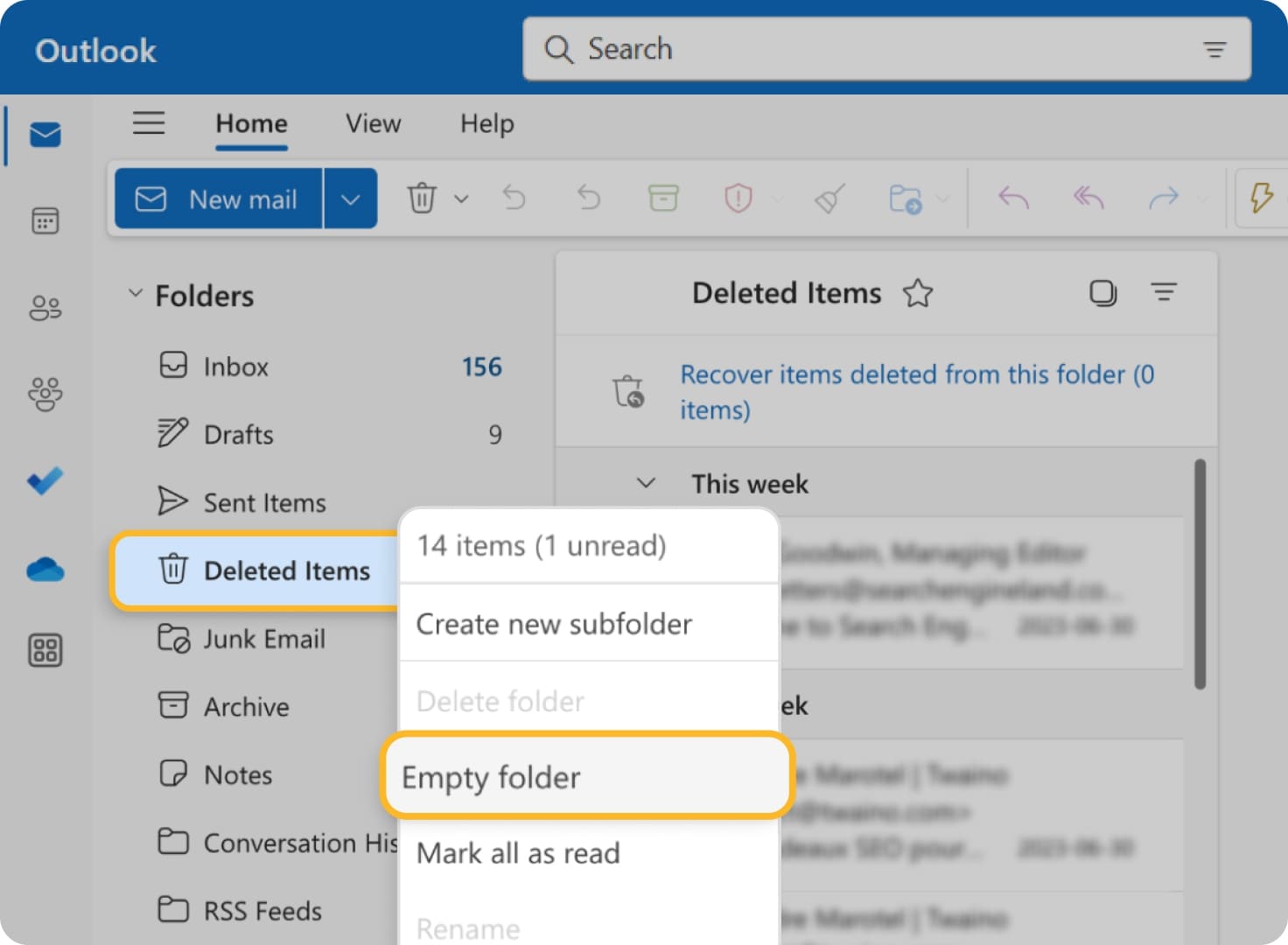
Task: Collapse the Folders section
Action: pos(136,292)
